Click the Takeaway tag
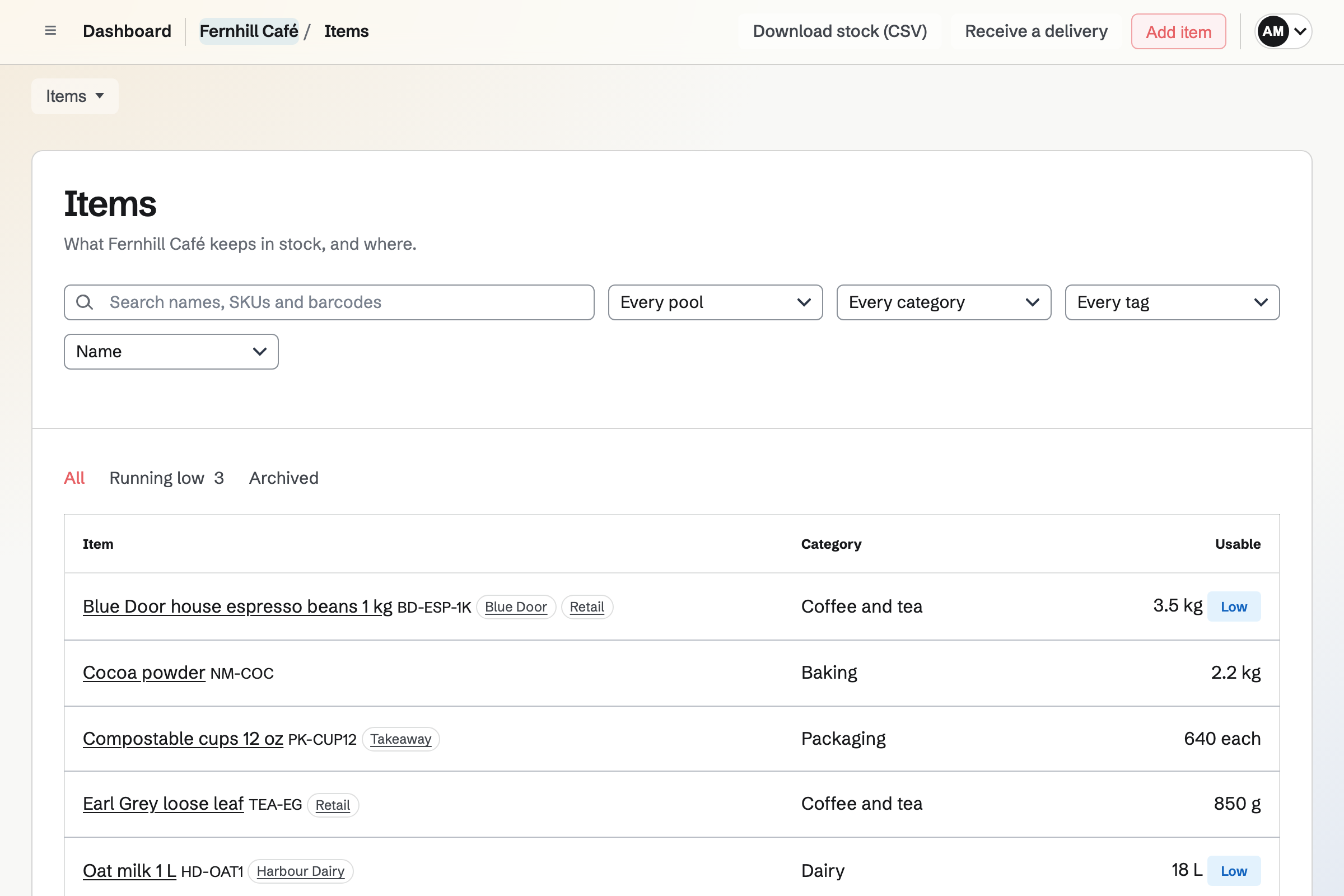This screenshot has width=1344, height=896. pos(400,739)
